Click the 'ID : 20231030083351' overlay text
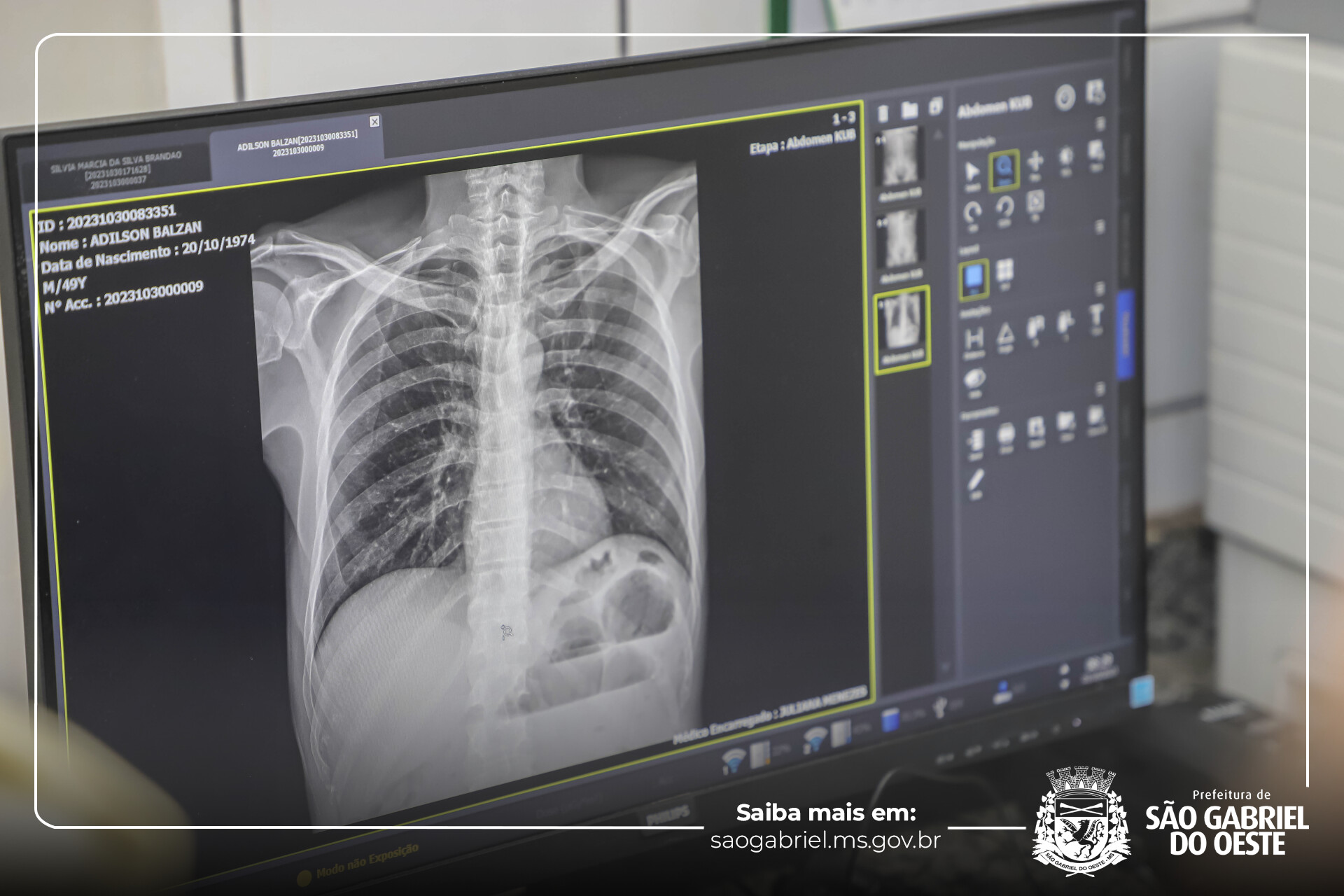The image size is (1344, 896). [106, 218]
